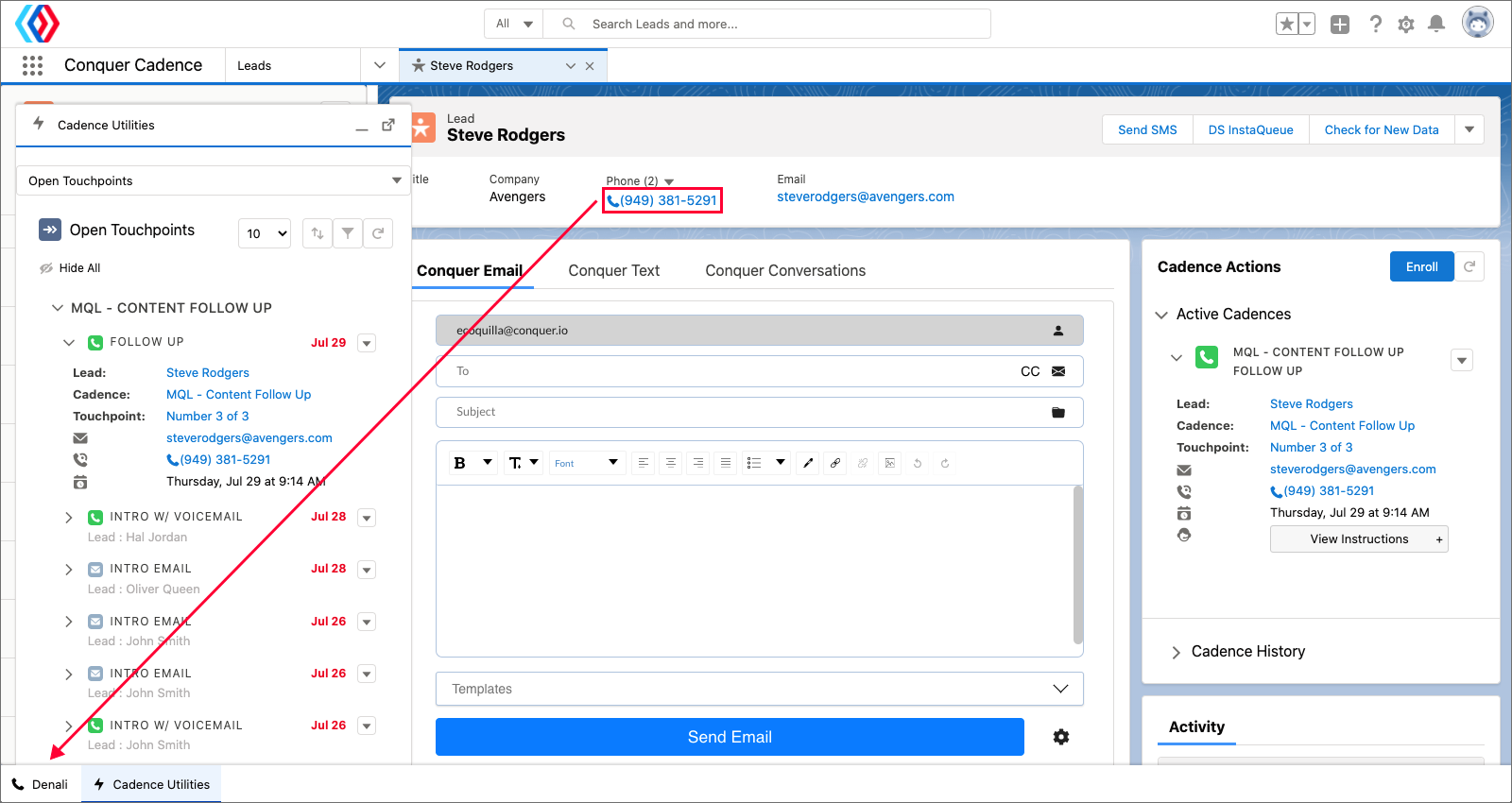This screenshot has width=1512, height=803.
Task: Expand the Intro Email Oliver Queen touchpoint
Action: [69, 570]
